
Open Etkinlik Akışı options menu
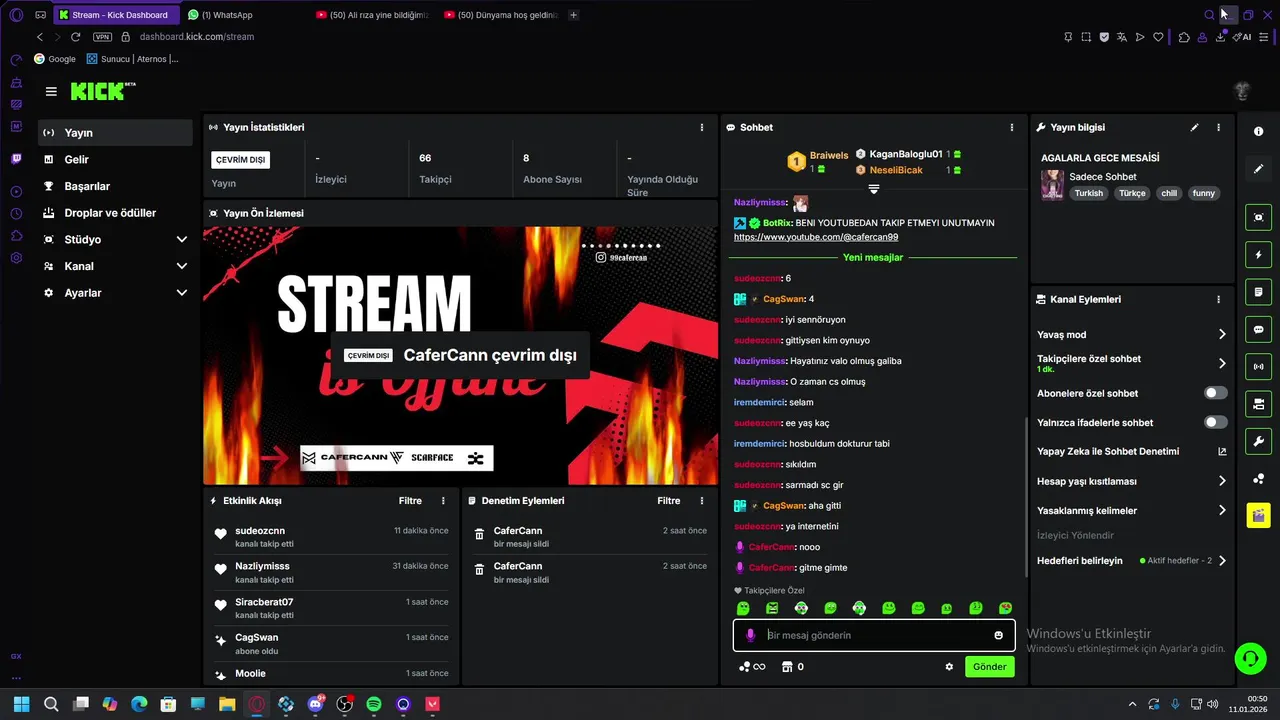click(x=443, y=501)
